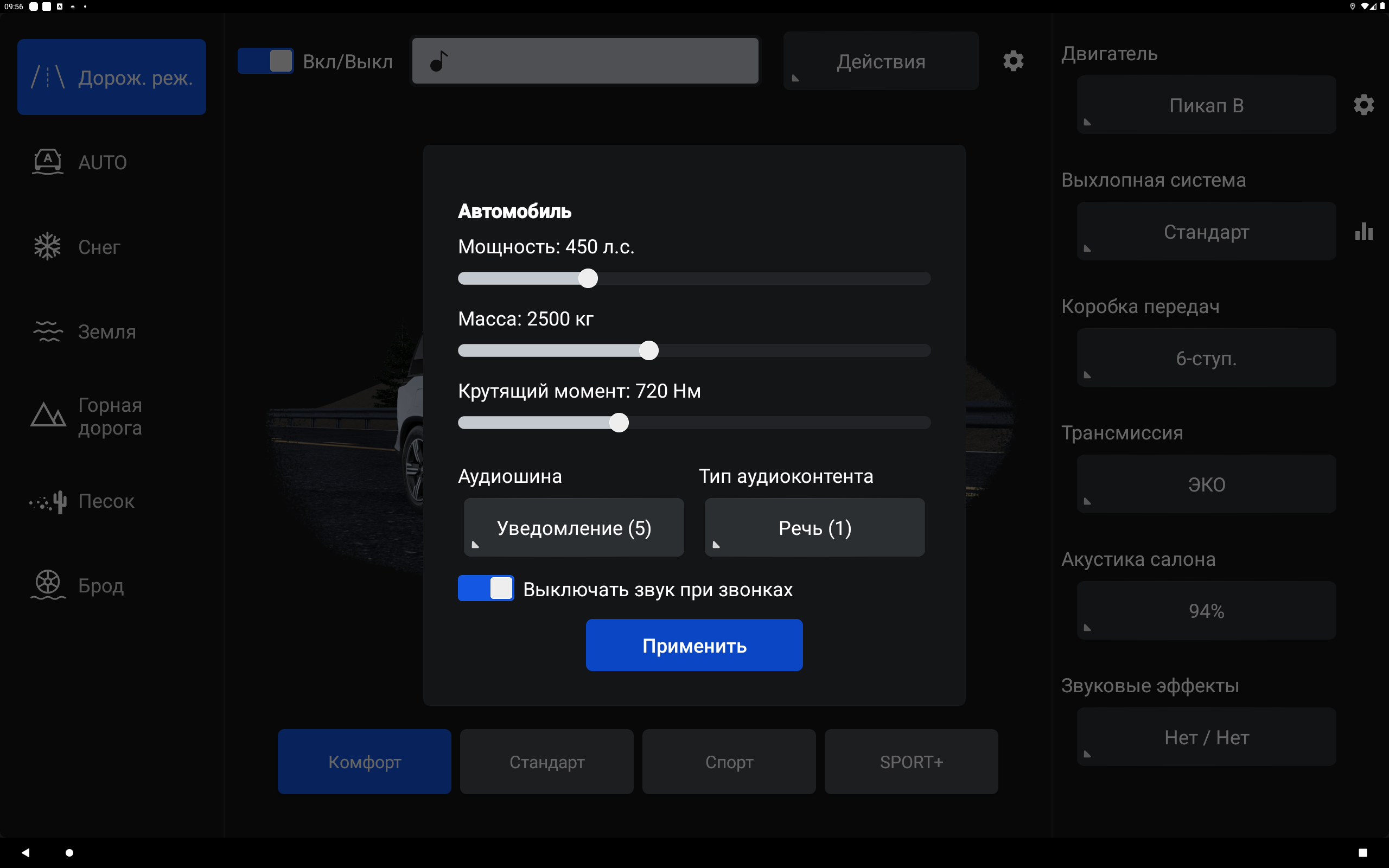Click the Выхлопная система label

pos(1153,180)
